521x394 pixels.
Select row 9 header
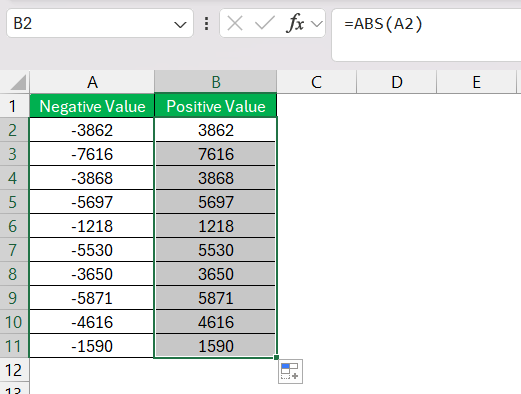pos(14,298)
